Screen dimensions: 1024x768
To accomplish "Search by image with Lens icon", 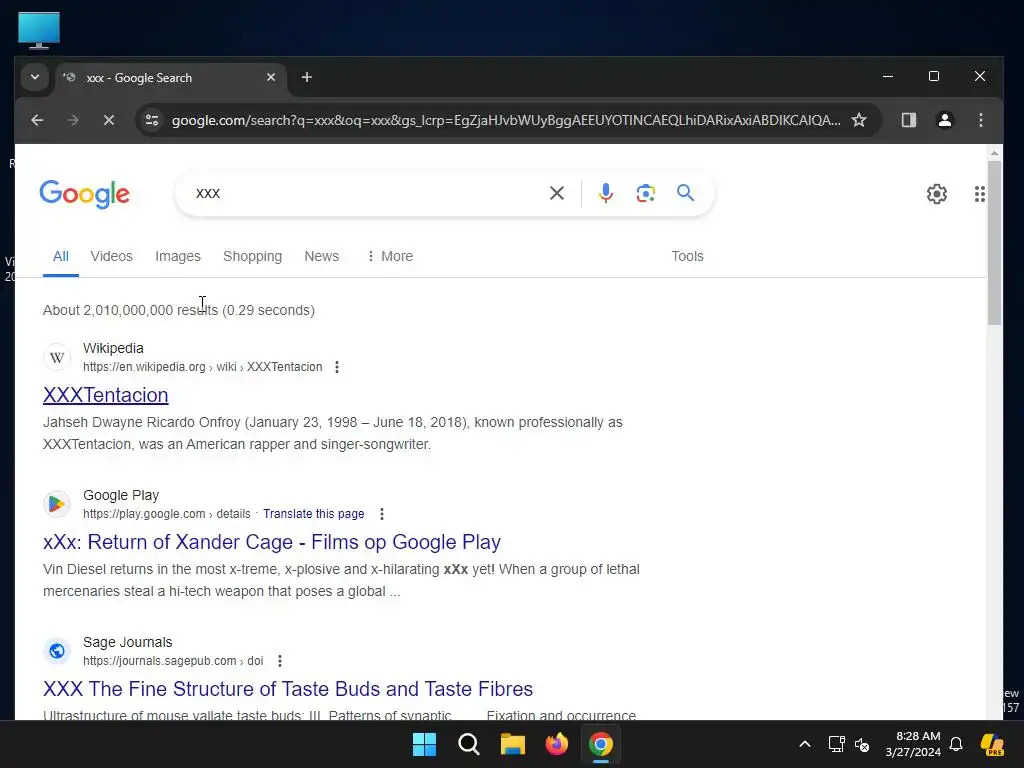I will [645, 193].
